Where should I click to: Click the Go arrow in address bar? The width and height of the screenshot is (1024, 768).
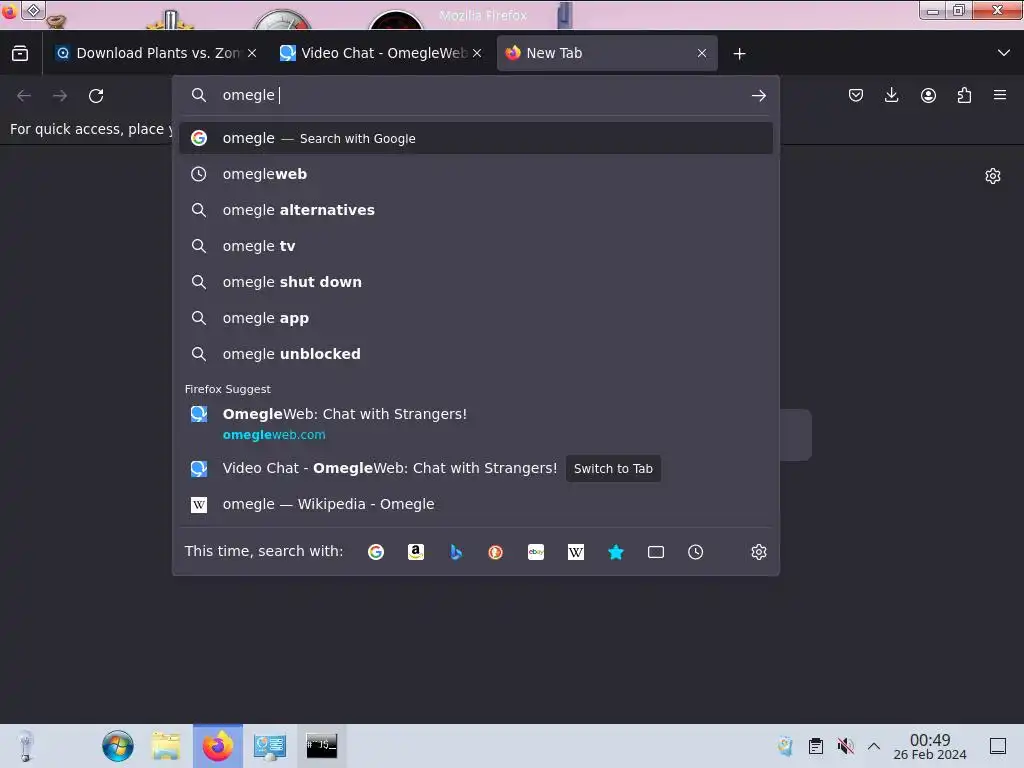tap(758, 95)
